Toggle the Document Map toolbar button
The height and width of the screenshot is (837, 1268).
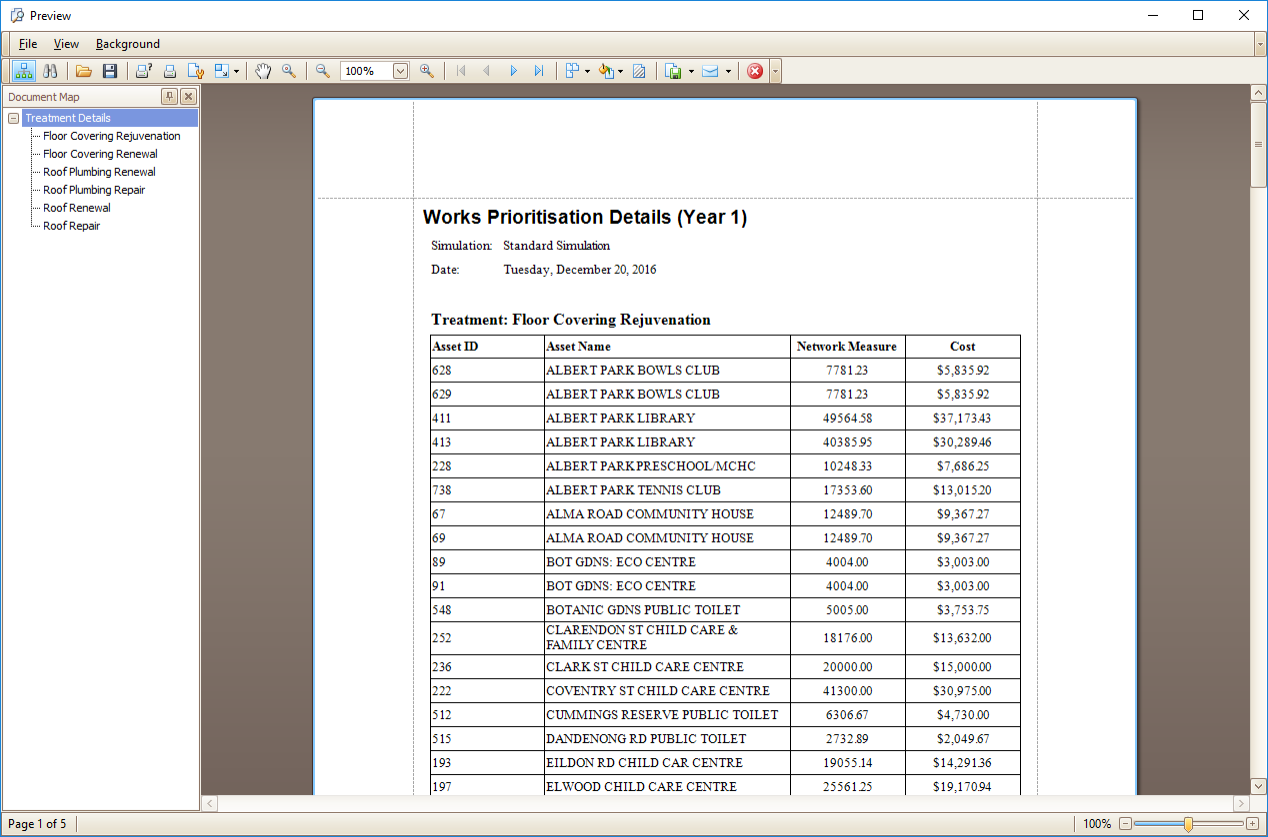[23, 71]
